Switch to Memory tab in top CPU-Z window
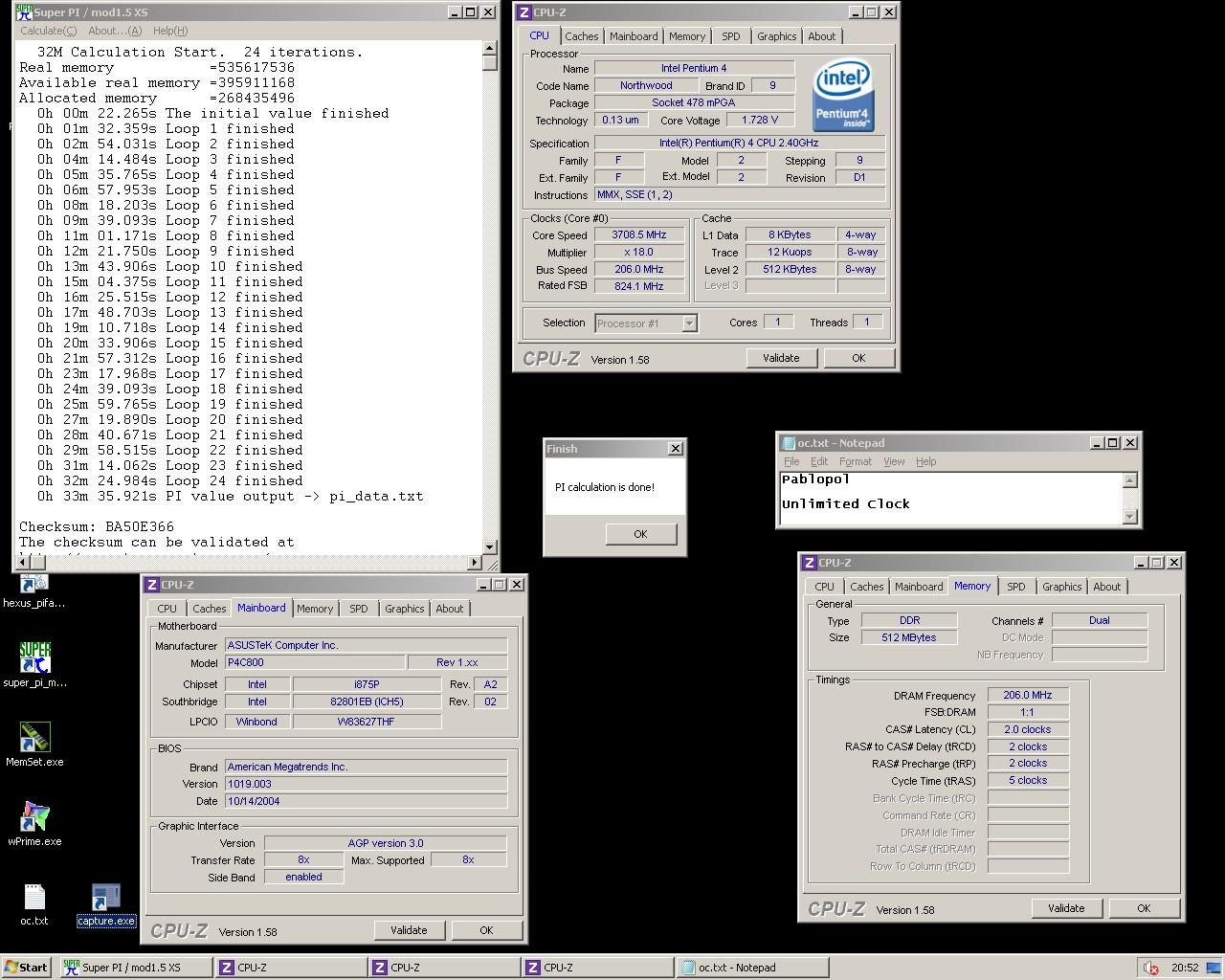 (687, 36)
